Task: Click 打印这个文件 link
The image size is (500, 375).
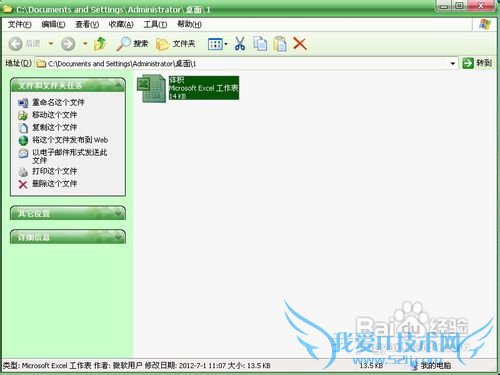Action: [x=54, y=171]
